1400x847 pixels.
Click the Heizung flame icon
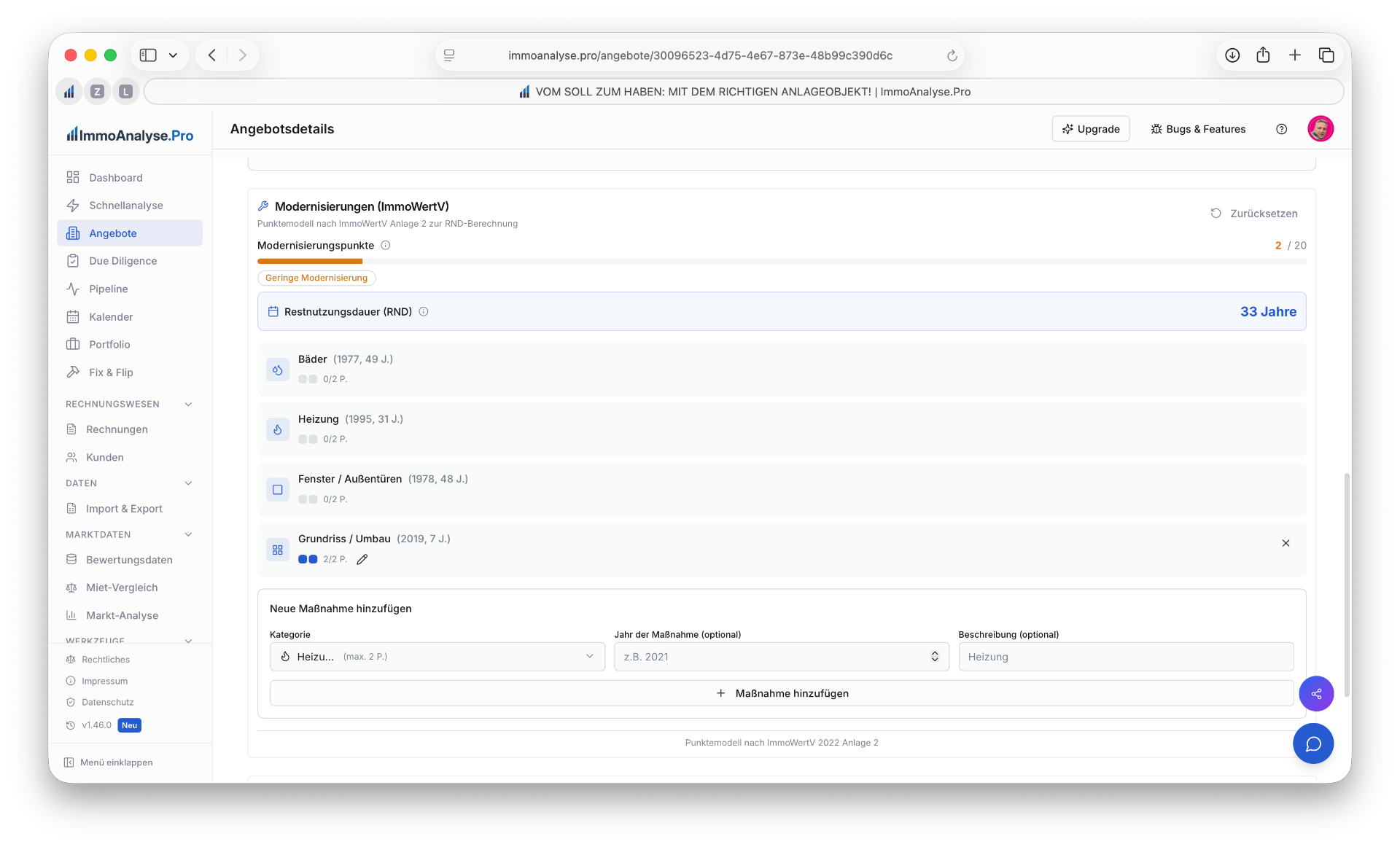tap(278, 429)
